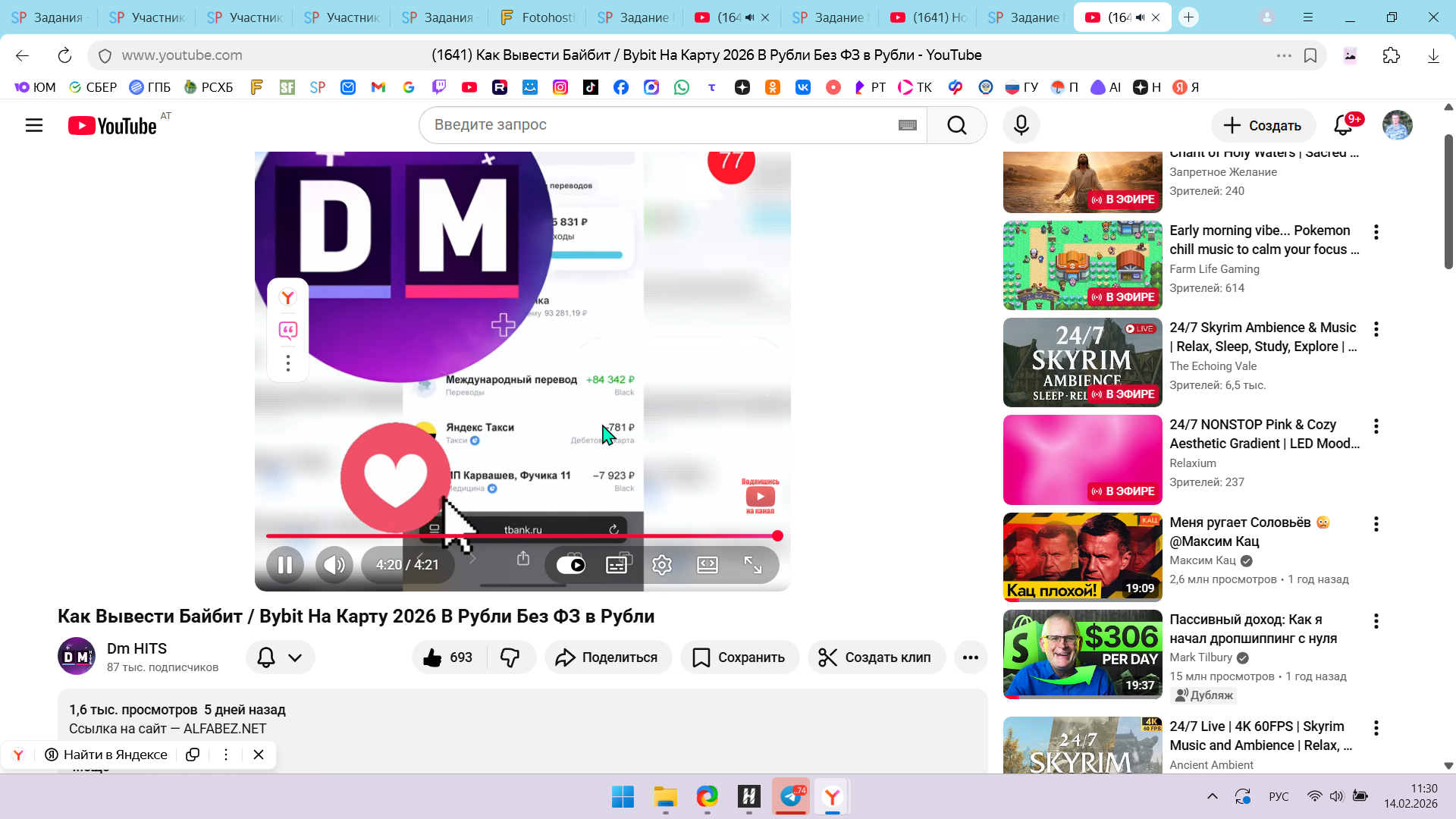Like the video showing 693 likes

click(x=448, y=657)
